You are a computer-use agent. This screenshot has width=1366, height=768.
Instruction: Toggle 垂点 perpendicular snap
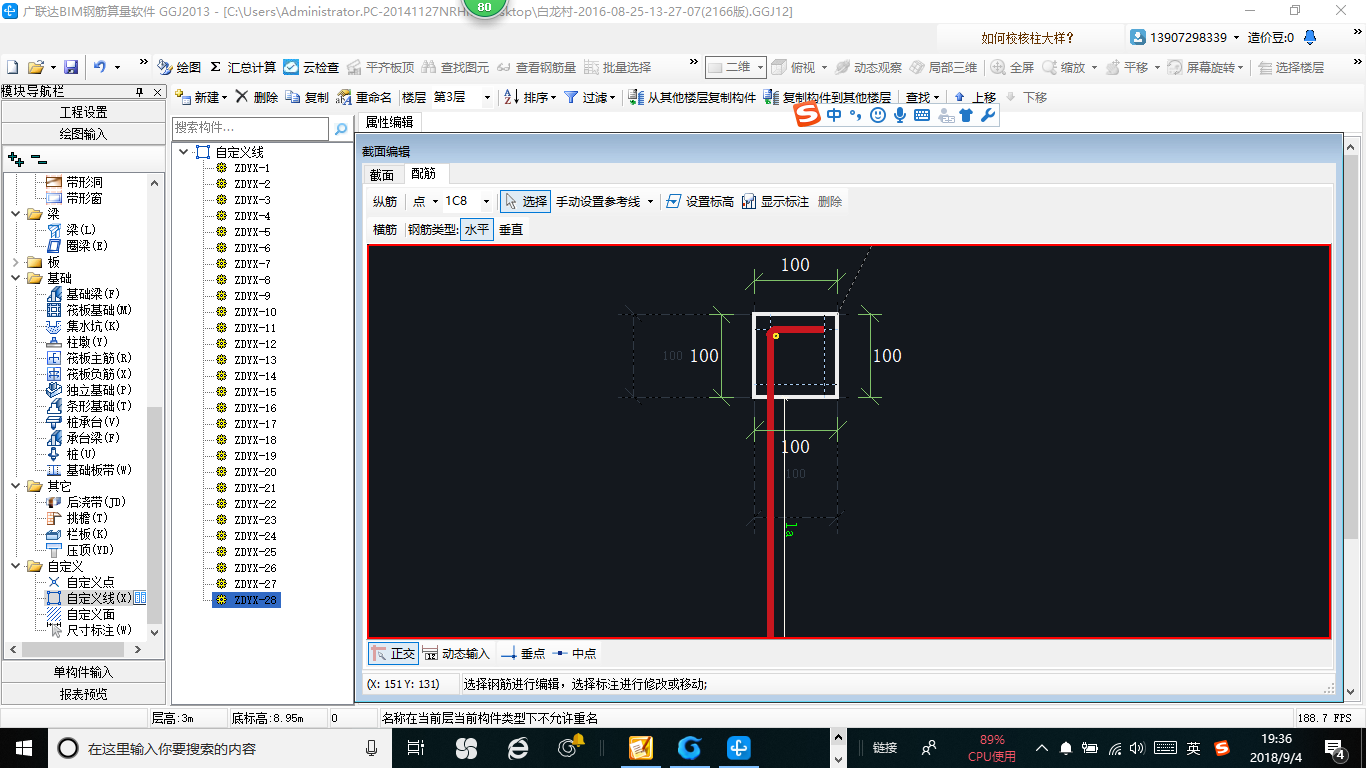[523, 653]
